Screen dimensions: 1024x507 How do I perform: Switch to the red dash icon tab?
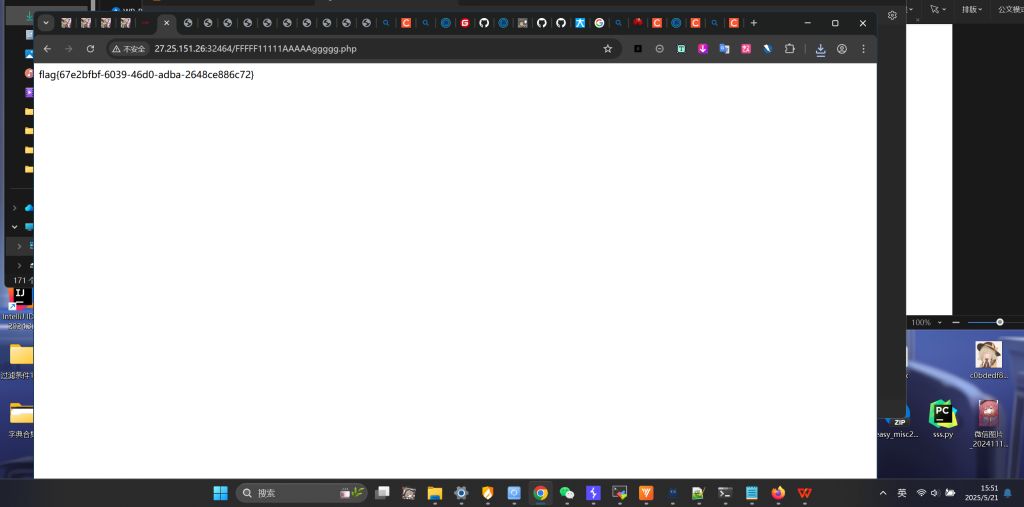coord(145,23)
